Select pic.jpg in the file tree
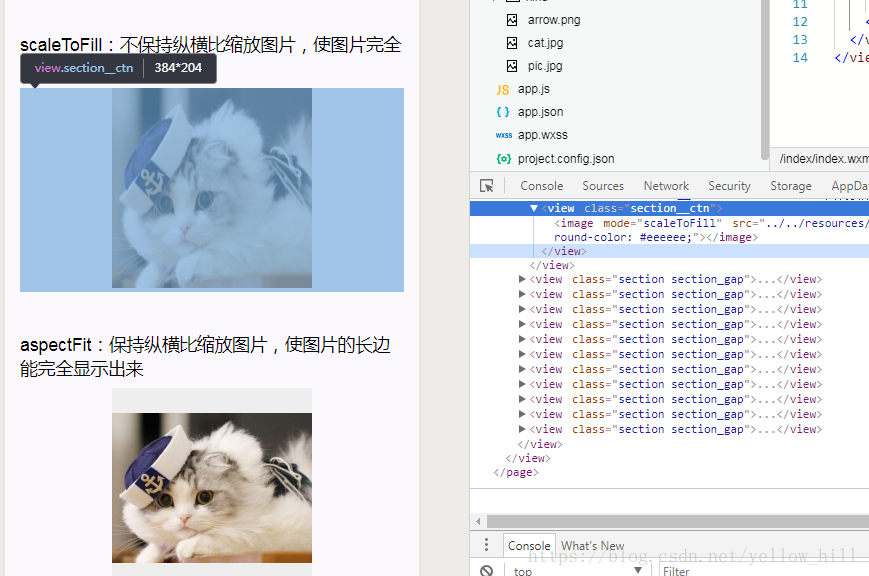869x576 pixels. click(545, 66)
